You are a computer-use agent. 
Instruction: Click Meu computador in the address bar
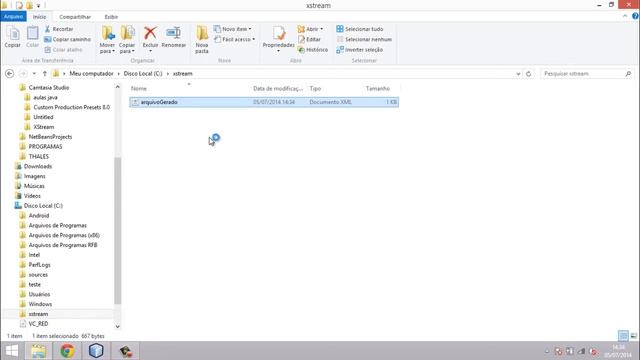click(x=91, y=73)
